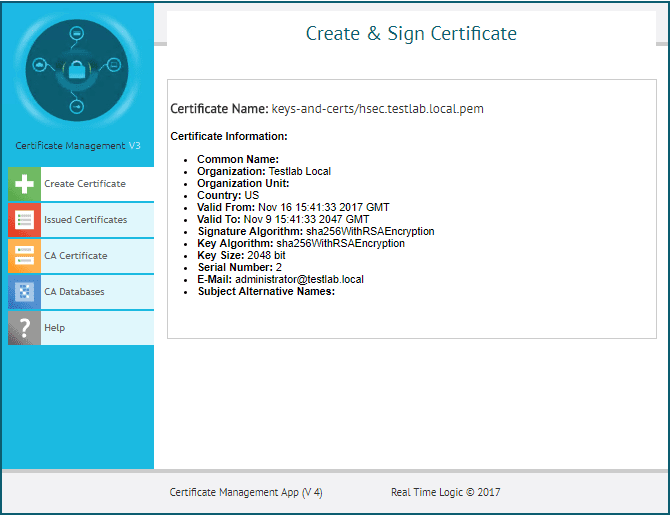Click the gray question mark Help icon
672x517 pixels.
coord(24,328)
